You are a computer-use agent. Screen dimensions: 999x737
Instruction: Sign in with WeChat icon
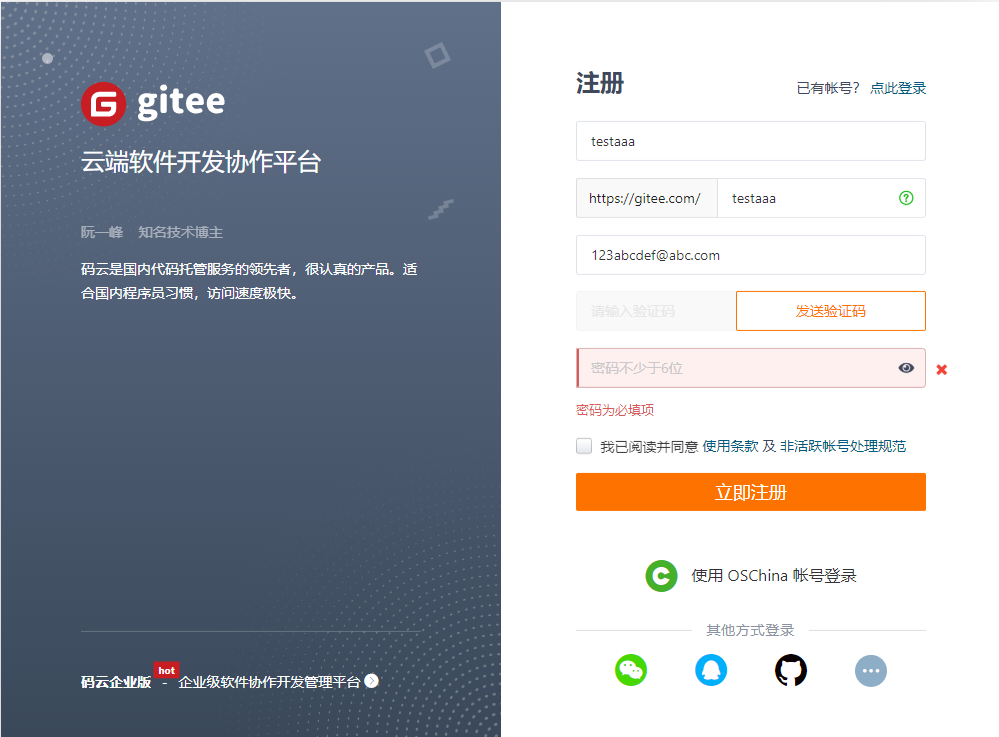(631, 670)
